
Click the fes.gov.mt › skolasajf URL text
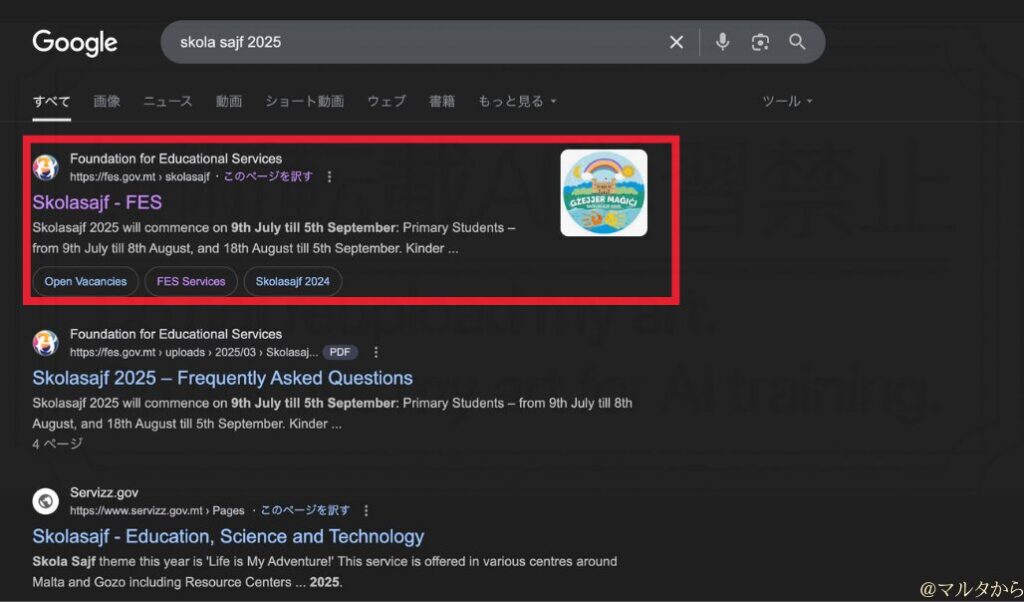click(140, 177)
